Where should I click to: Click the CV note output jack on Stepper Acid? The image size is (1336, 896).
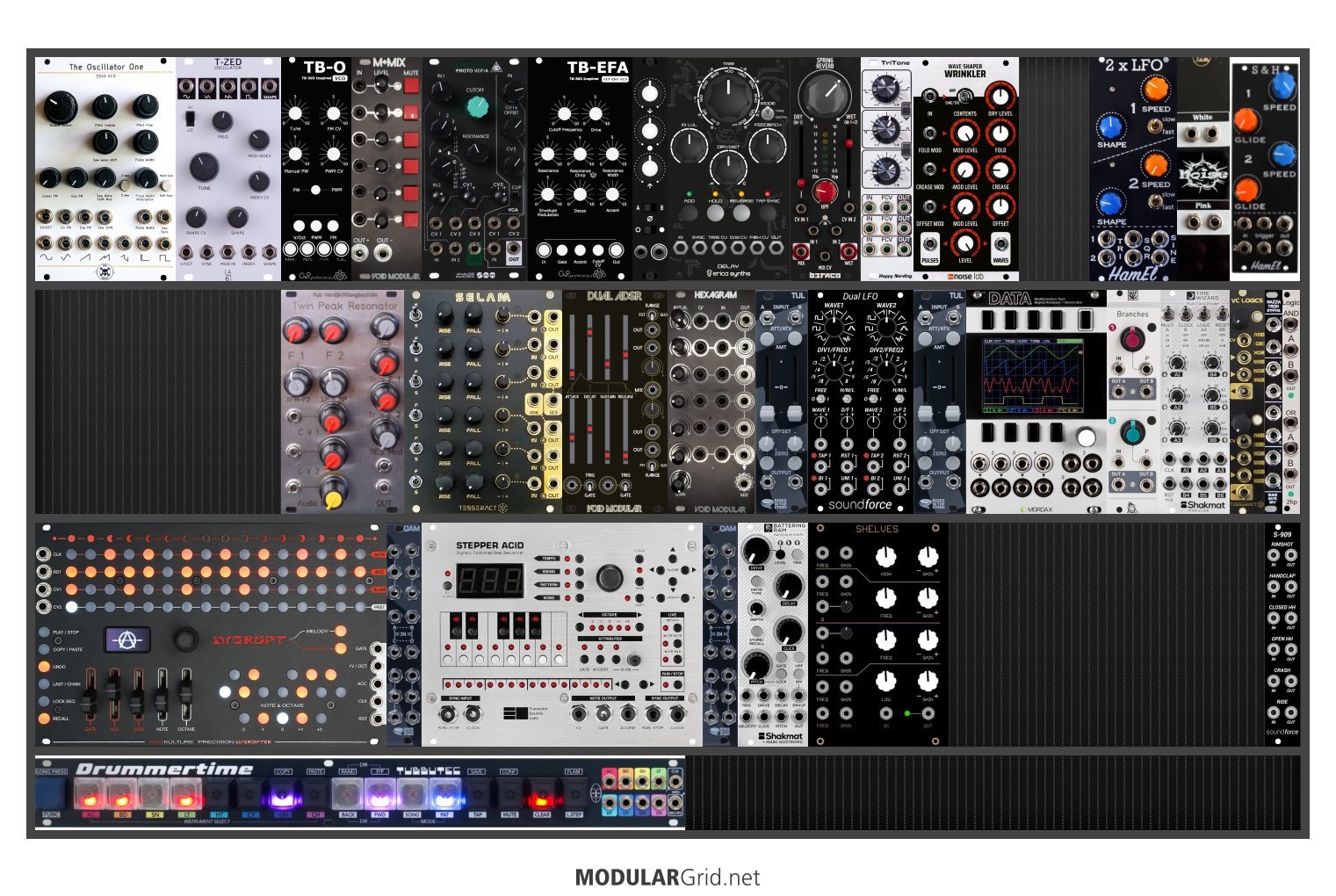pos(578,713)
